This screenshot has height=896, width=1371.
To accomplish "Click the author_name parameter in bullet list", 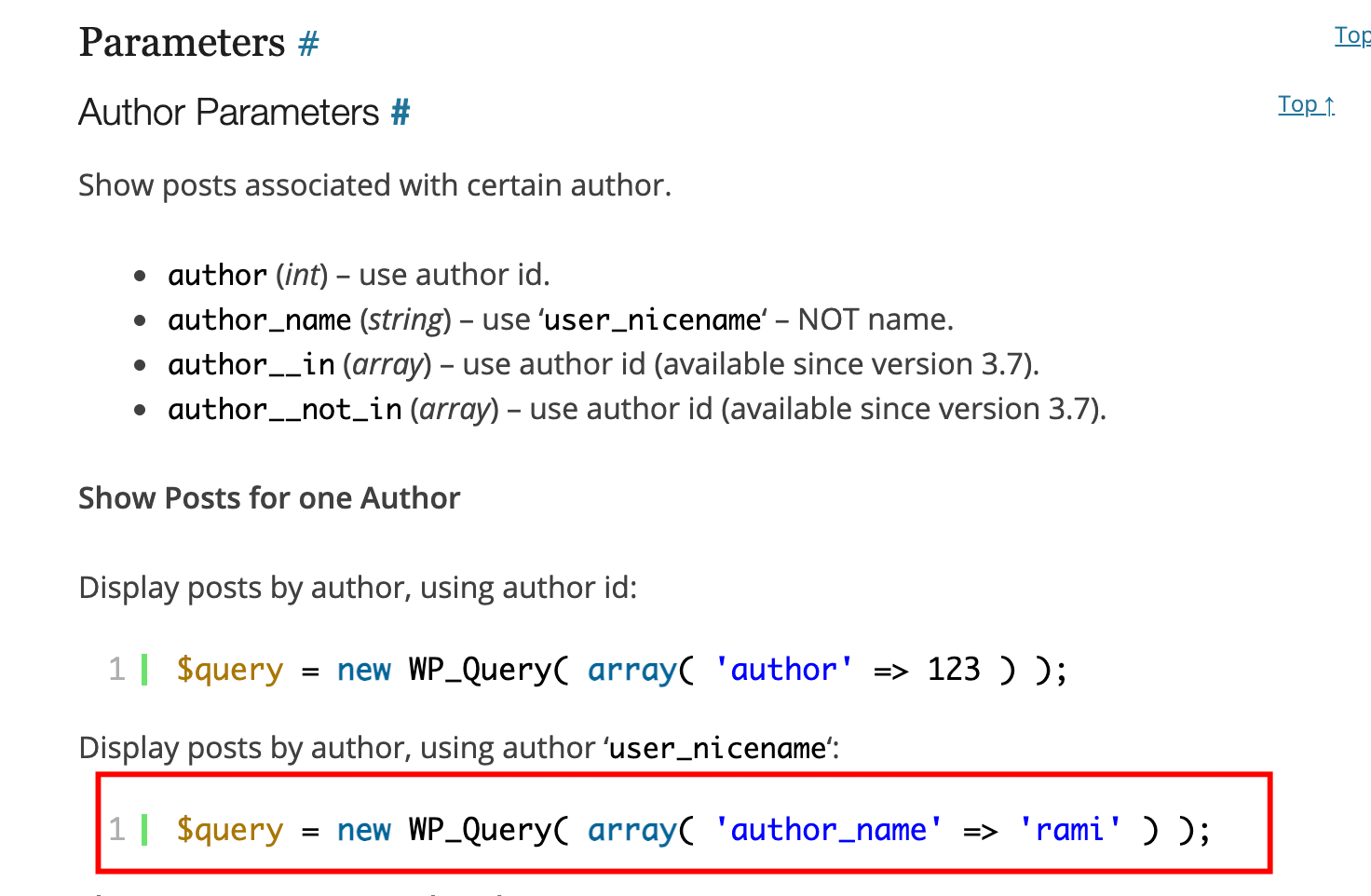I will tap(259, 319).
